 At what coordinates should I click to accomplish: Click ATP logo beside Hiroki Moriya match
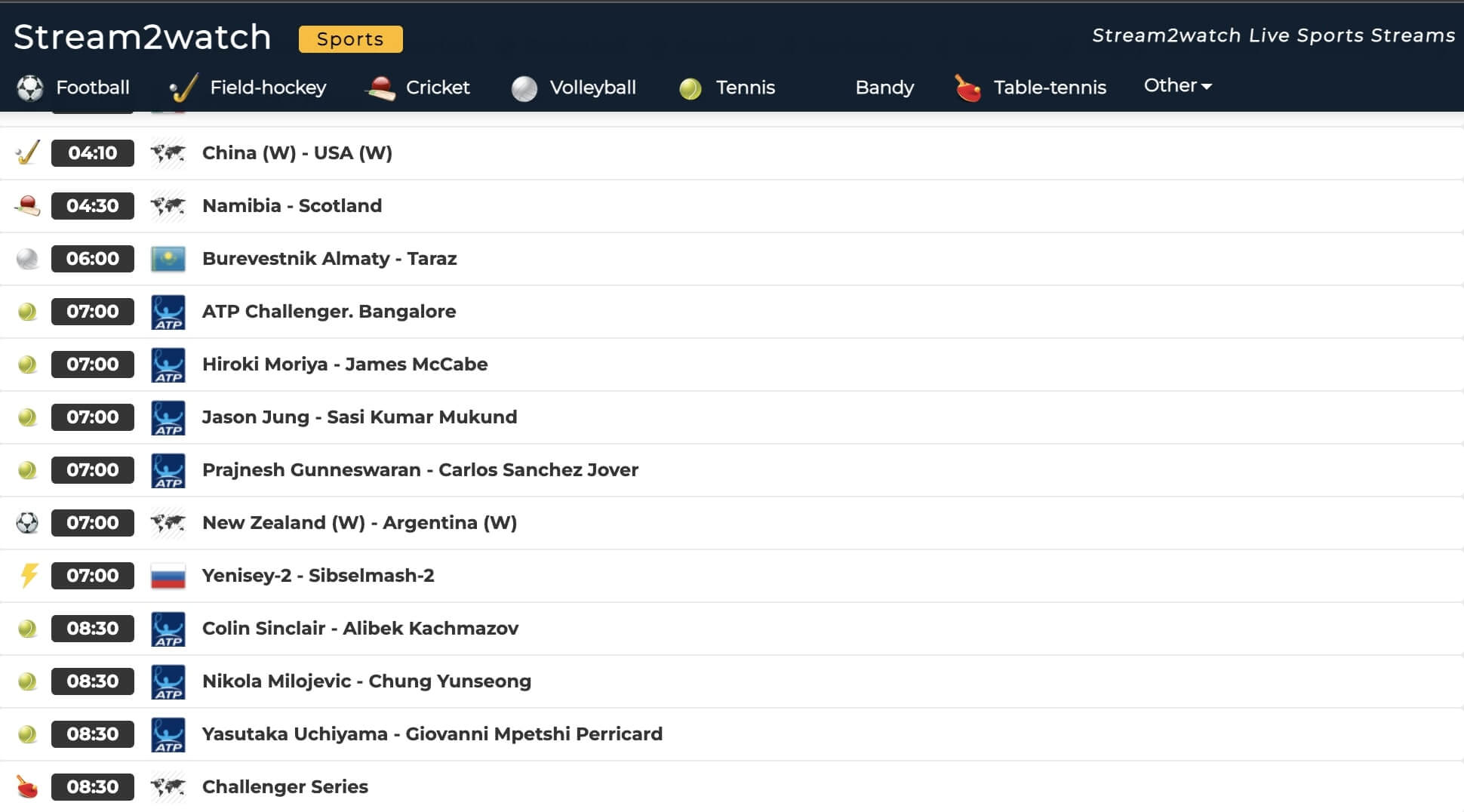(x=168, y=364)
